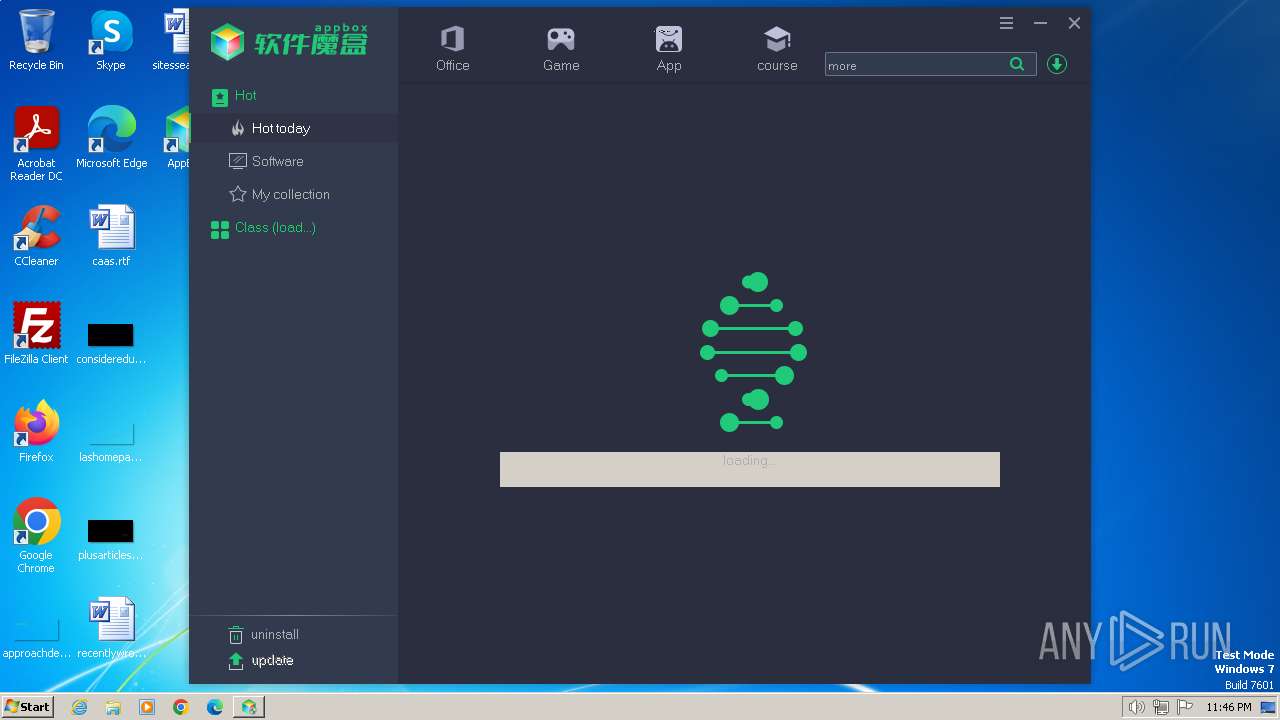Image resolution: width=1280 pixels, height=720 pixels.
Task: Open Microsoft Edge desktop shortcut
Action: pos(111,138)
